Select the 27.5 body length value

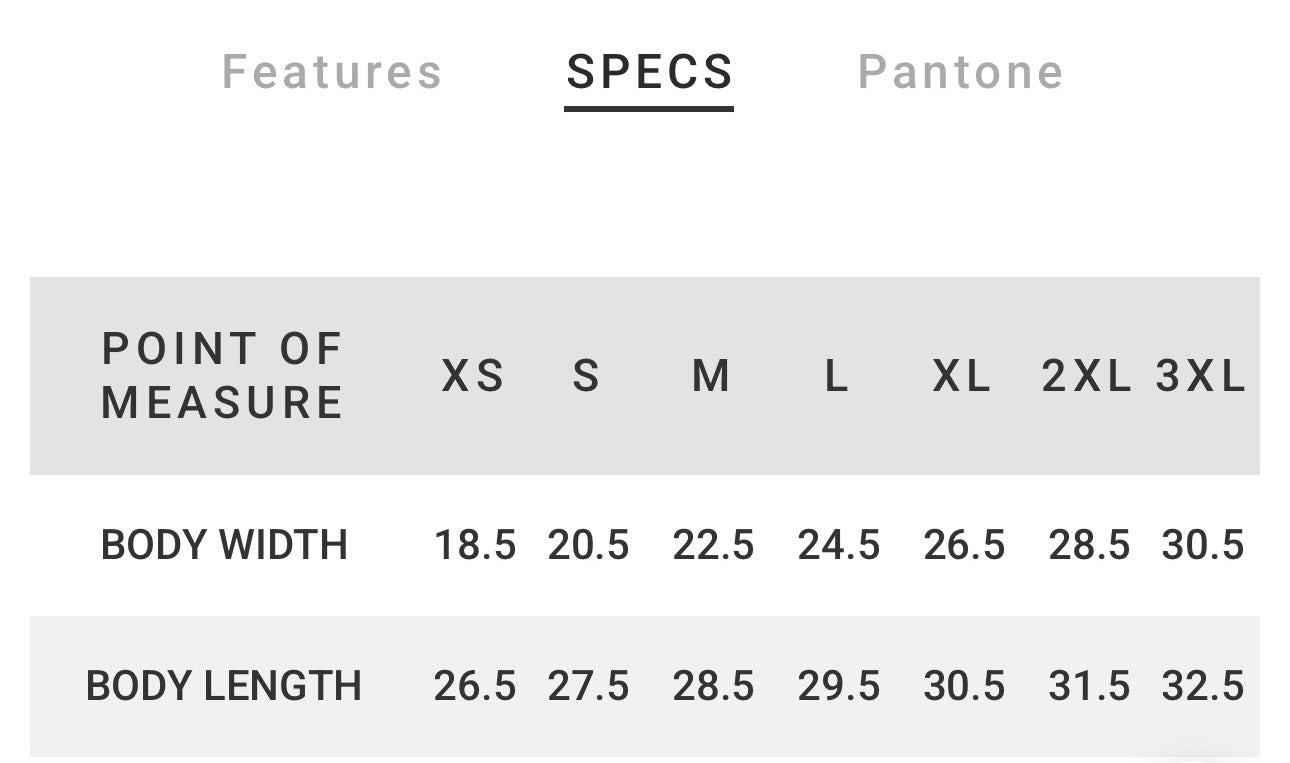589,687
